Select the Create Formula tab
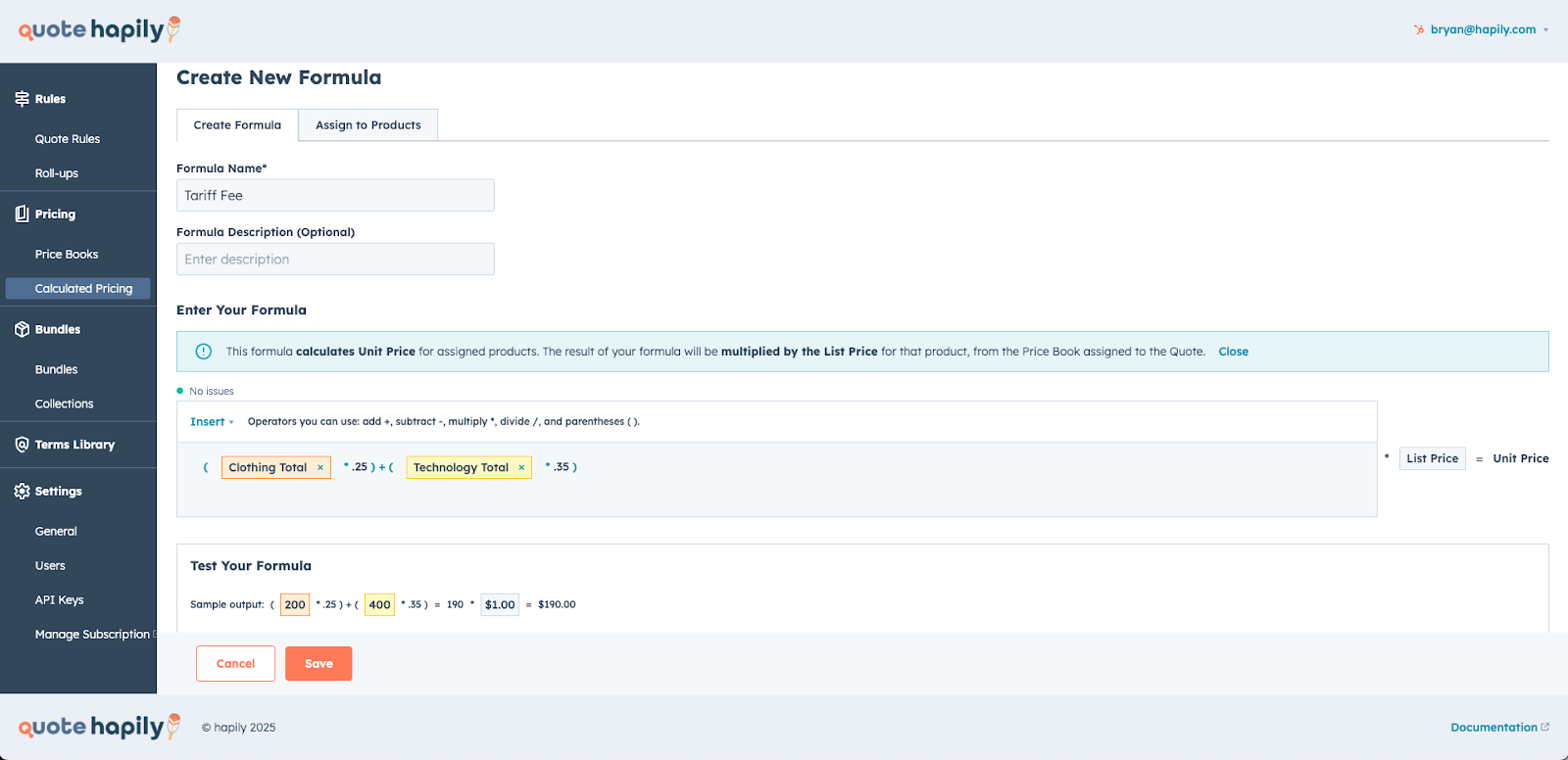 pos(237,125)
